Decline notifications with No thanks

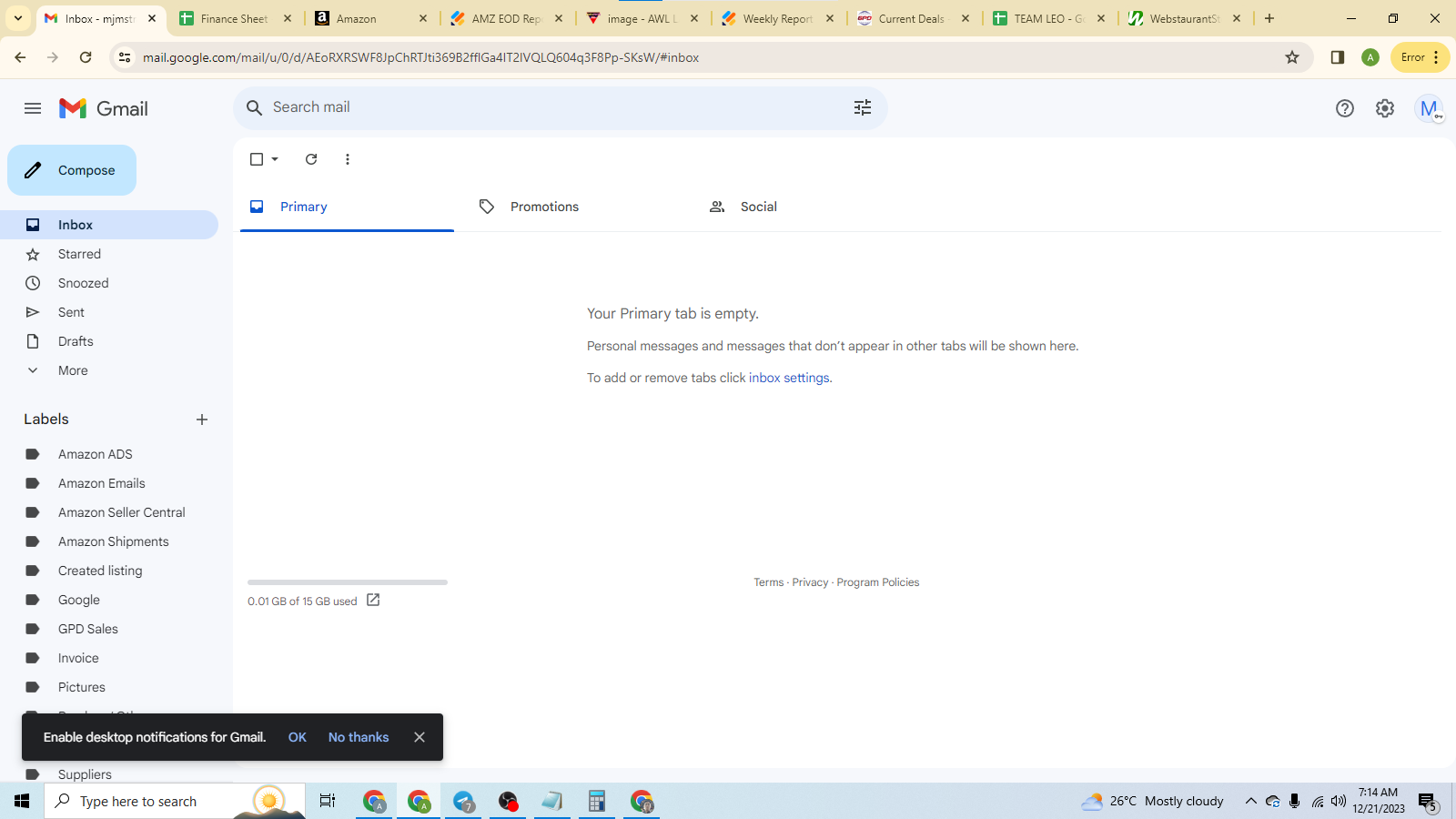click(359, 737)
